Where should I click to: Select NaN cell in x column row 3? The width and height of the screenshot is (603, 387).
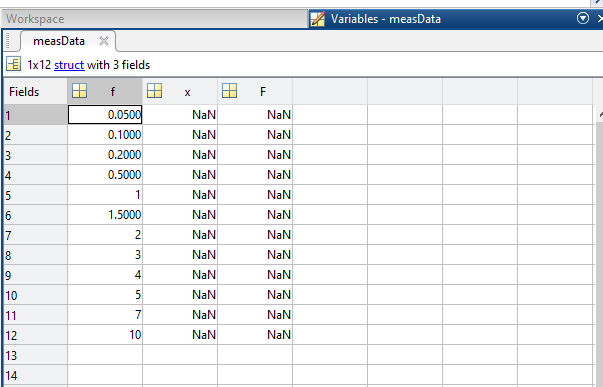point(180,155)
